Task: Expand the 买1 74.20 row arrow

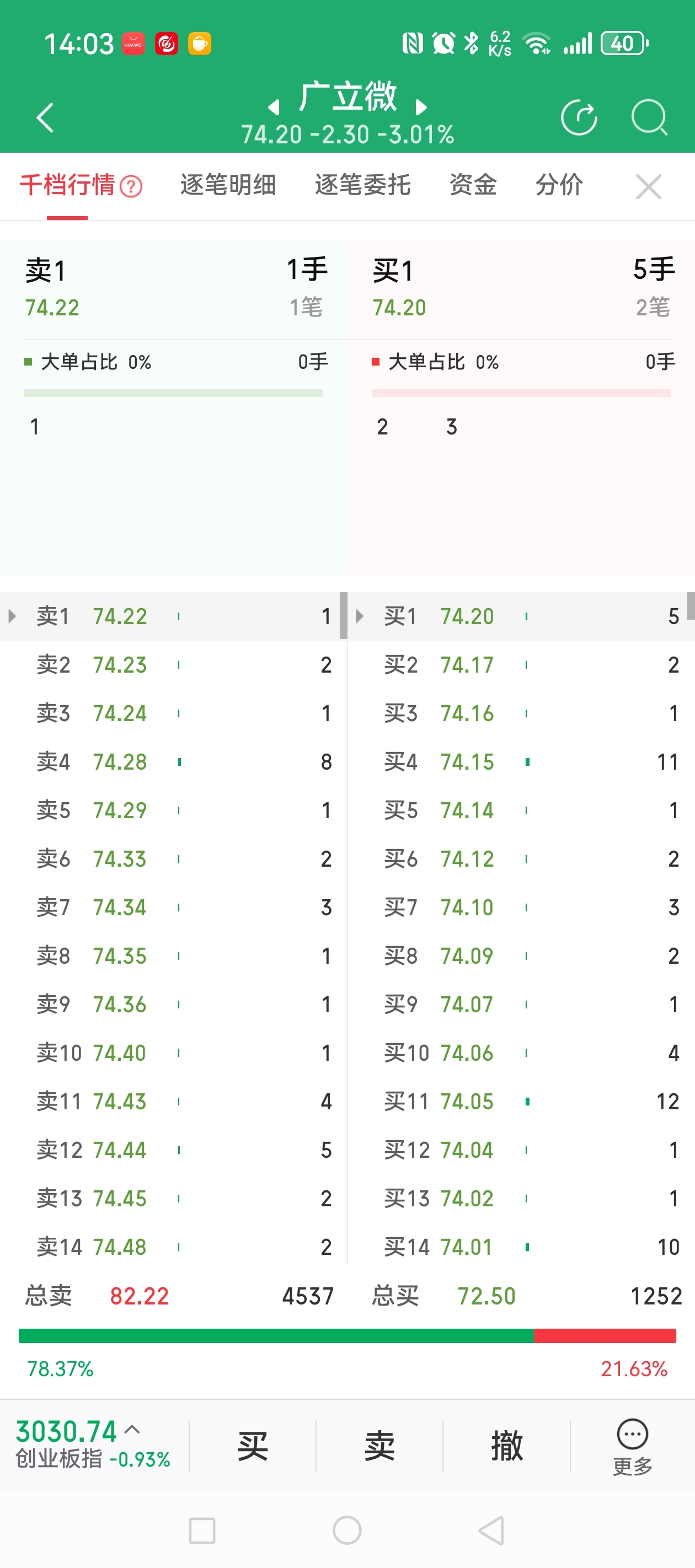Action: point(360,616)
